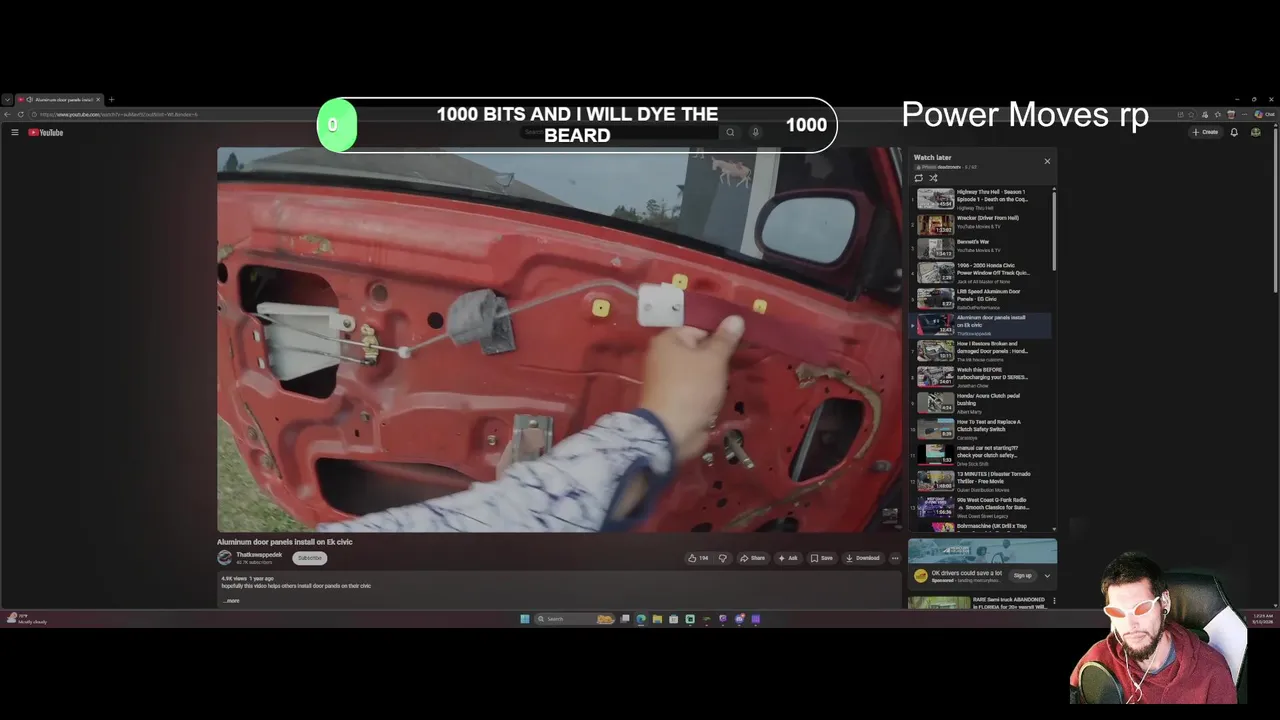
Task: Open the YouTube hamburger guide menu
Action: [x=15, y=132]
